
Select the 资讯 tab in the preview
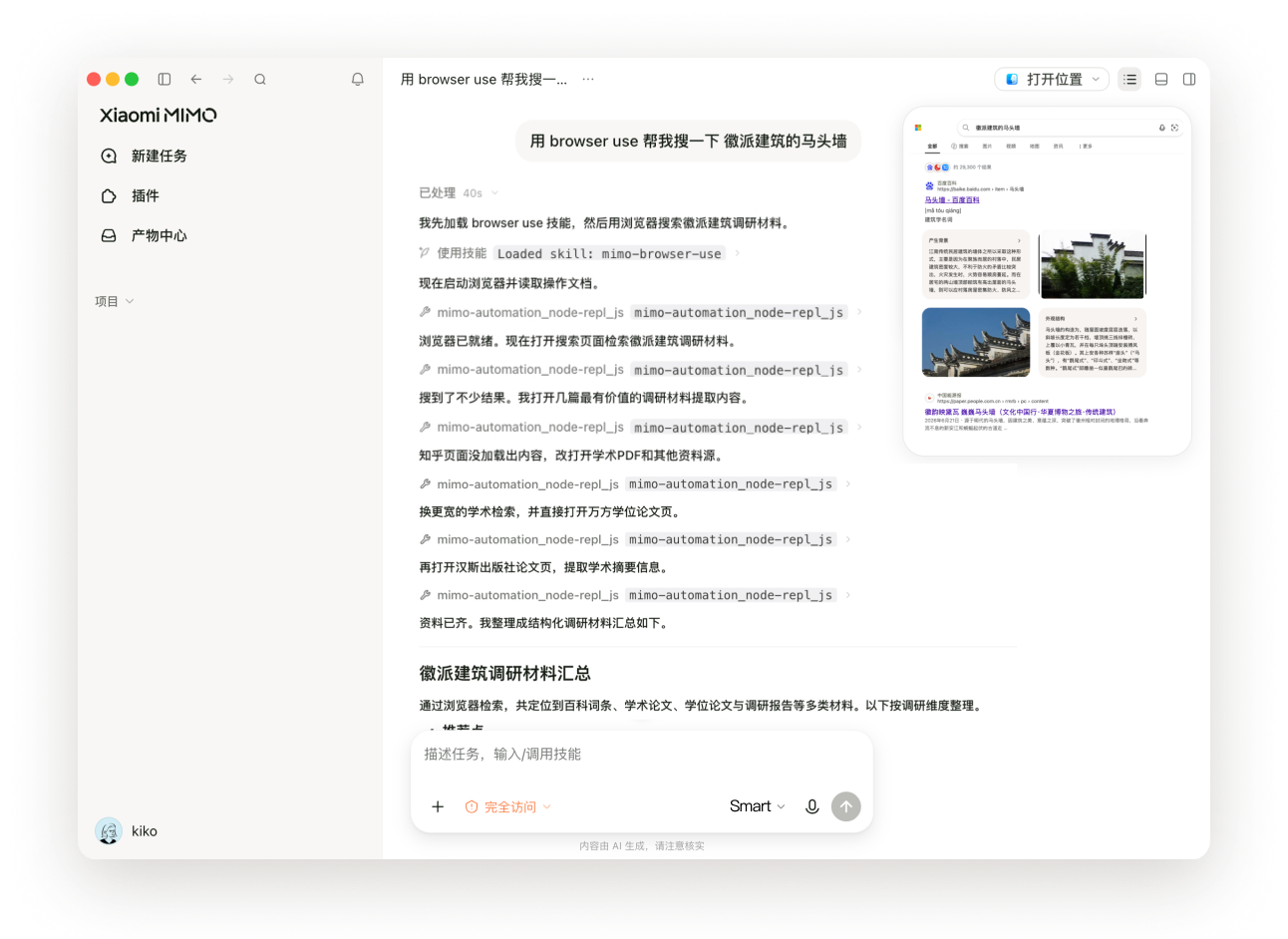1058,147
